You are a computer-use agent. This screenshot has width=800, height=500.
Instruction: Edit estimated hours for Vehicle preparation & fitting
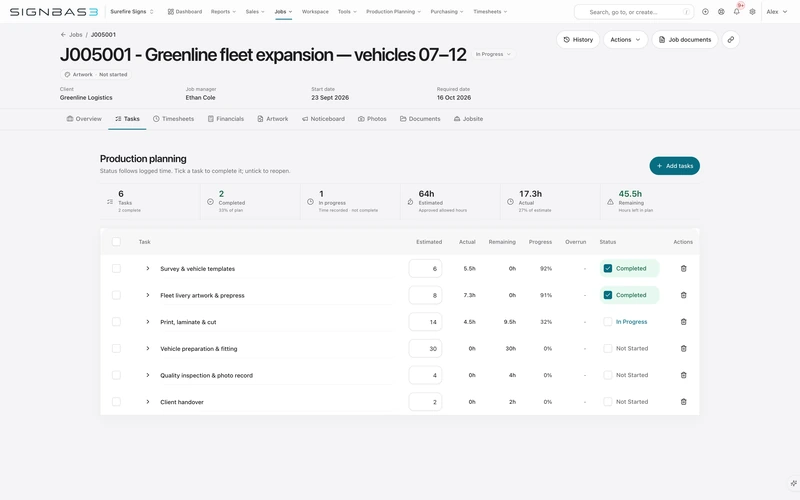click(x=425, y=348)
